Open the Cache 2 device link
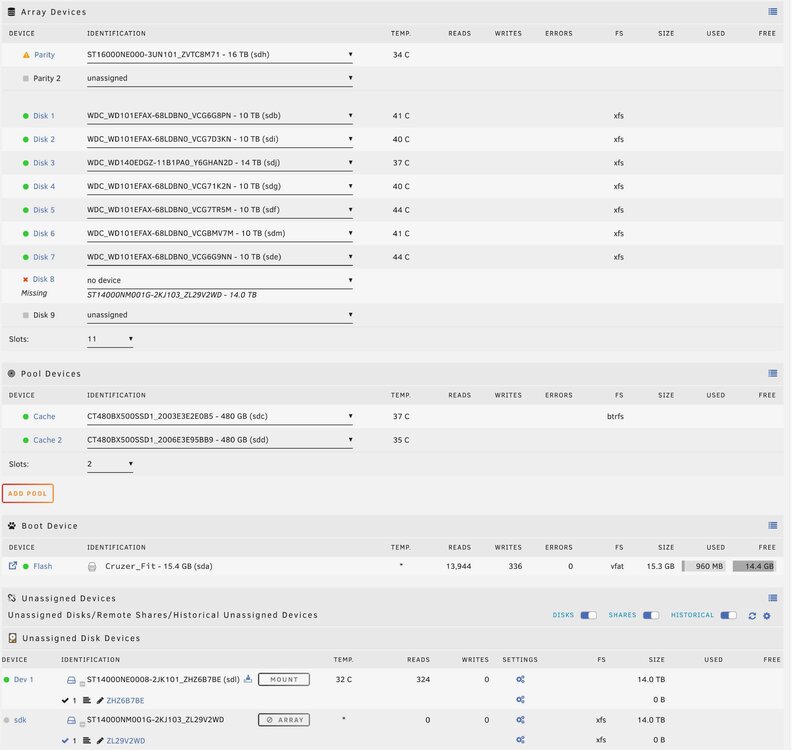The image size is (792, 750). (47, 440)
